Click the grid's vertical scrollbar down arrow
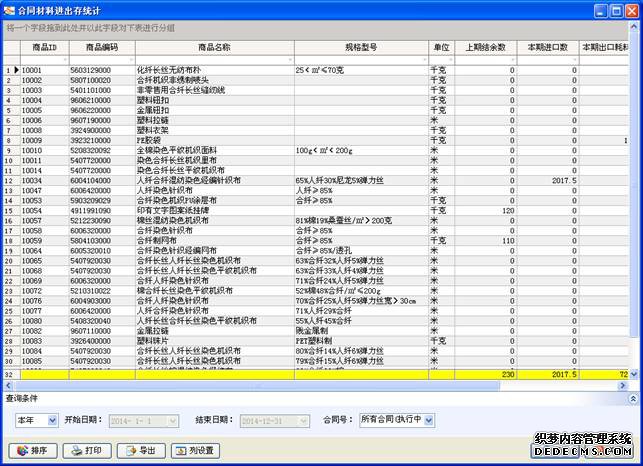The image size is (643, 466). coord(635,373)
